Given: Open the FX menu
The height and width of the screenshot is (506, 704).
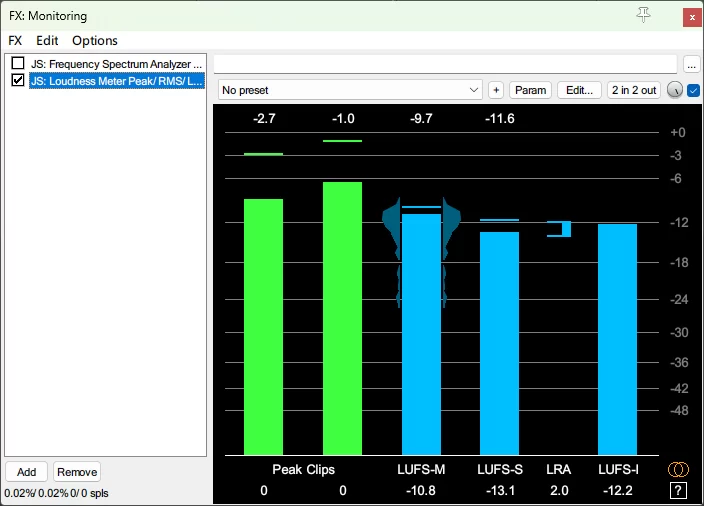Looking at the screenshot, I should pyautogui.click(x=15, y=40).
